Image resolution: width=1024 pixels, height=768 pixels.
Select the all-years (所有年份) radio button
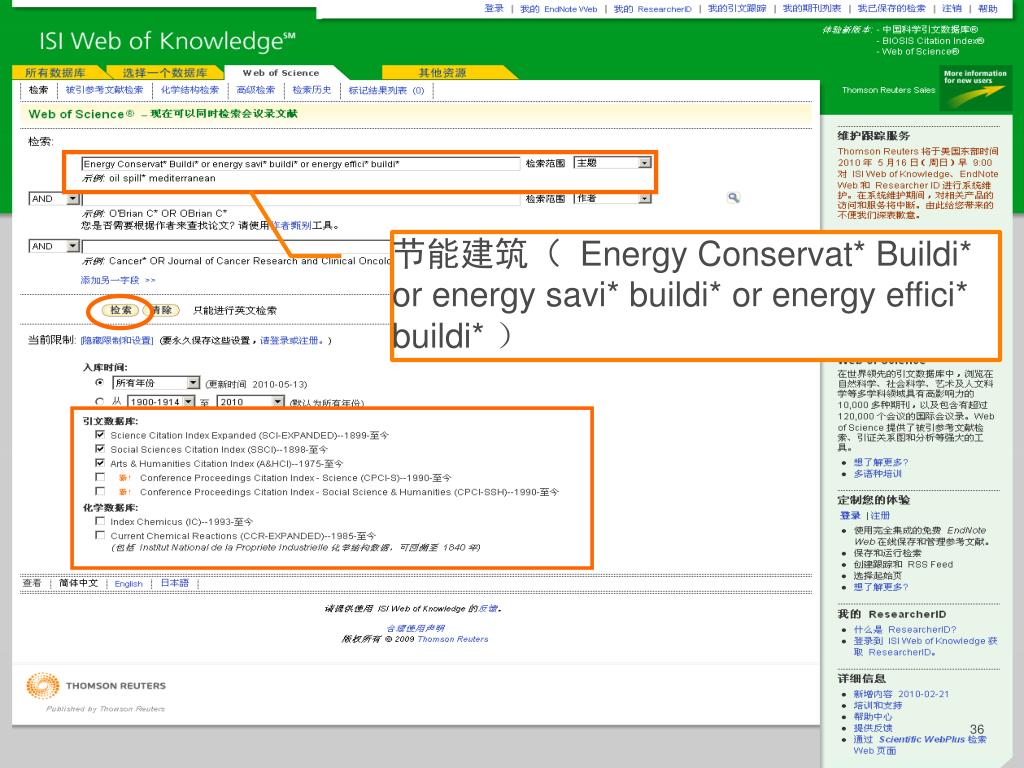pyautogui.click(x=99, y=382)
